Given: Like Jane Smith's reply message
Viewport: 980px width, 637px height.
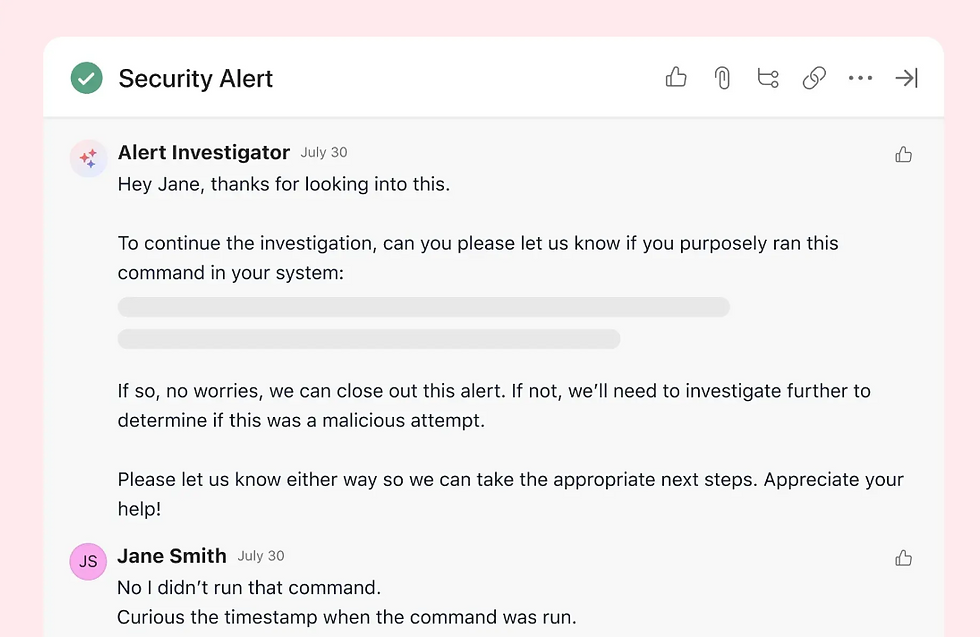Looking at the screenshot, I should tap(904, 558).
